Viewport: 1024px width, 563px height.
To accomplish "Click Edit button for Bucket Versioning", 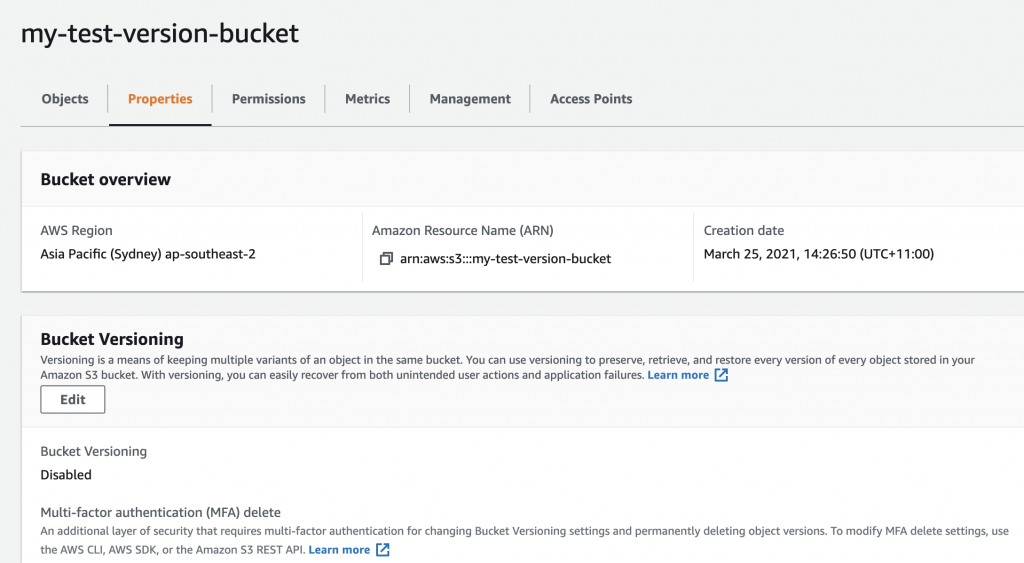I will coord(72,399).
